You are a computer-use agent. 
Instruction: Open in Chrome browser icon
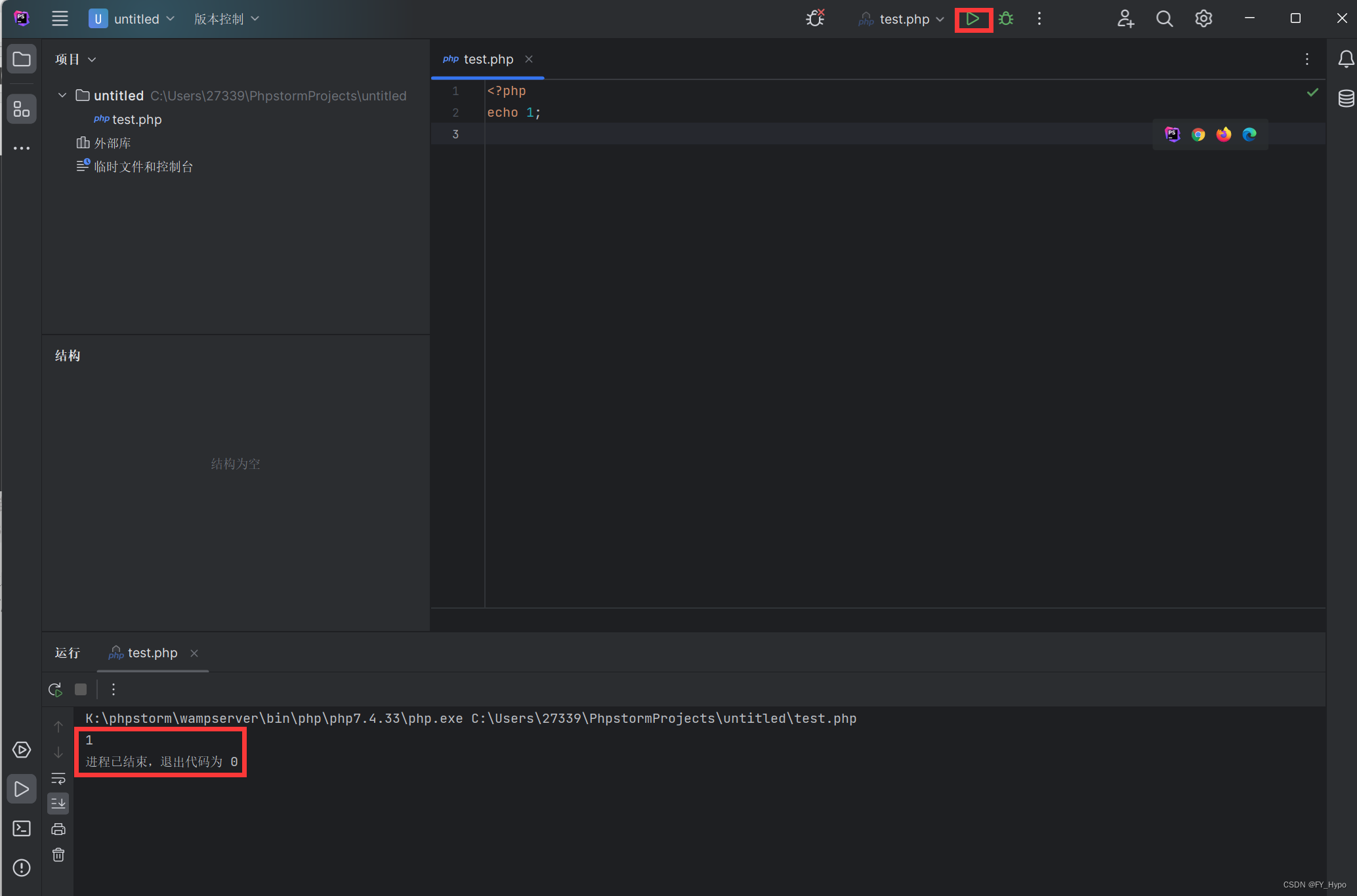point(1198,134)
